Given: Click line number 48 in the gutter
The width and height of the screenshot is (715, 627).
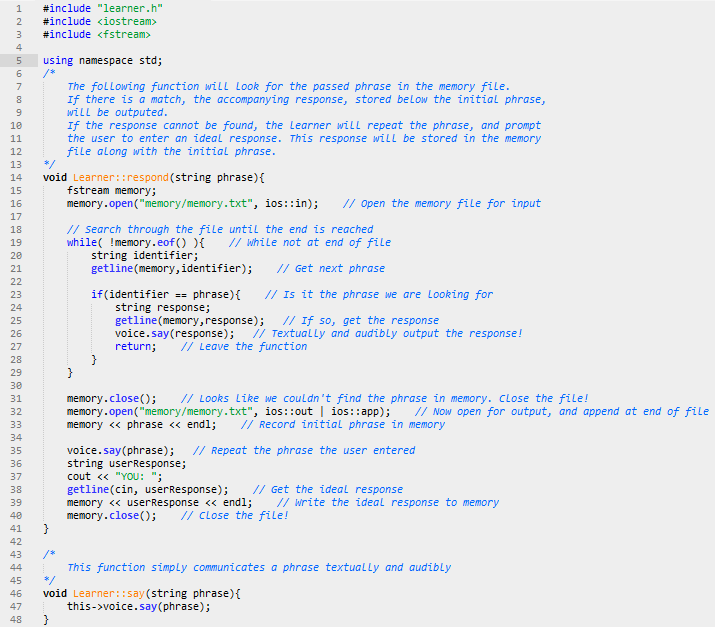Looking at the screenshot, I should tap(16, 619).
